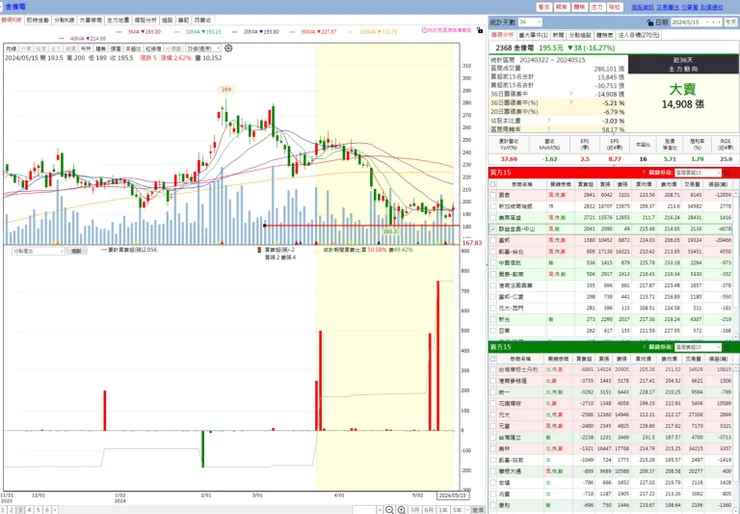The height and width of the screenshot is (514, 740).
Task: Step the date back with left arrow
Action: click(713, 22)
